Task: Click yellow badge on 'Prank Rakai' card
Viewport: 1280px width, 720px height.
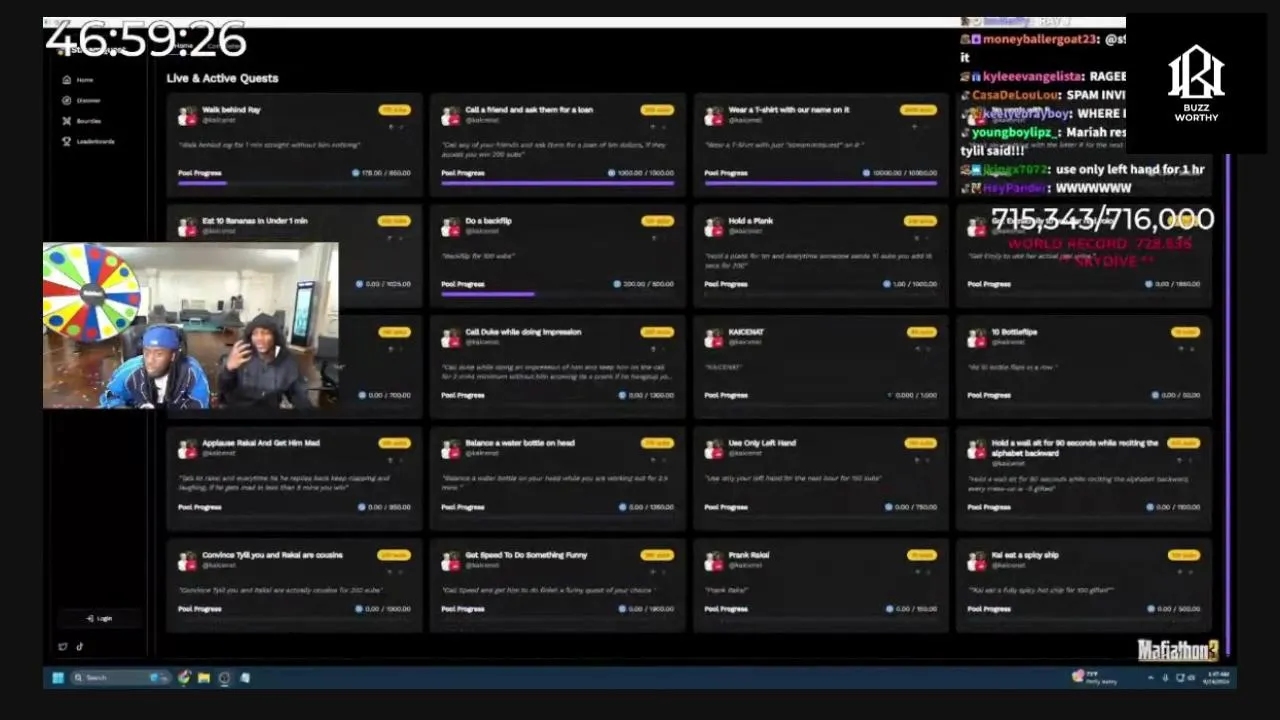Action: pos(922,554)
